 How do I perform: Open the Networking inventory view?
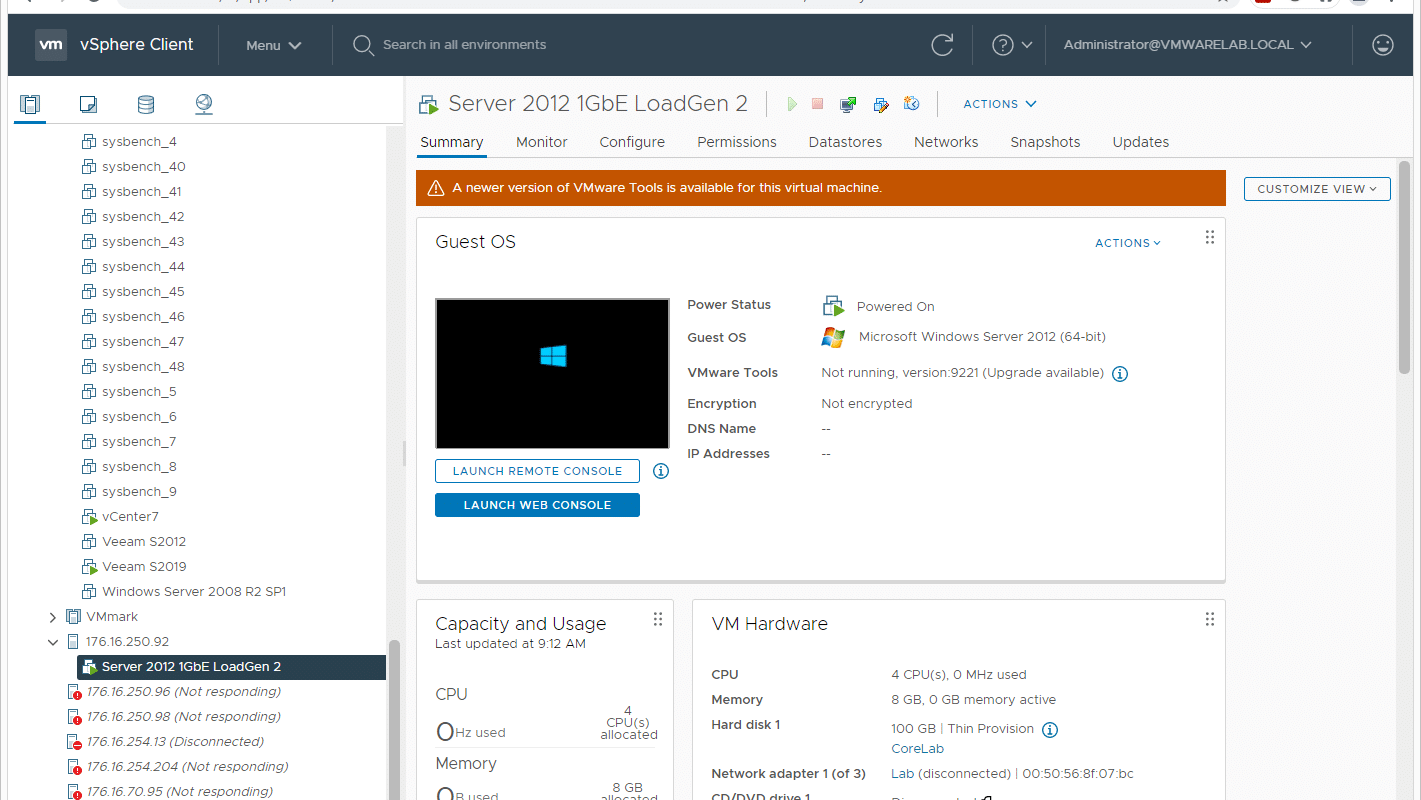point(204,104)
